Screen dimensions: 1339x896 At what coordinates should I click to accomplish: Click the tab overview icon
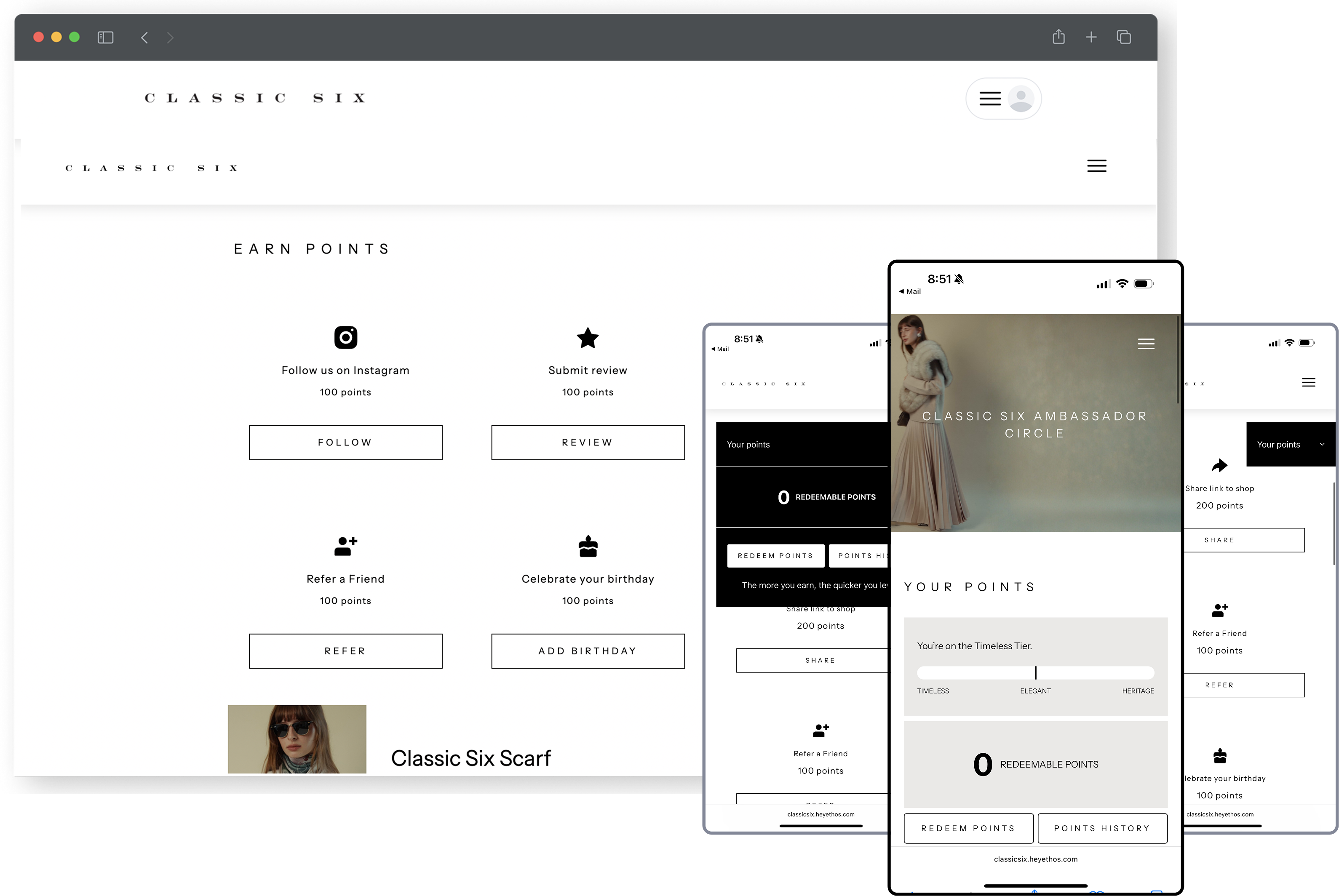tap(1123, 37)
